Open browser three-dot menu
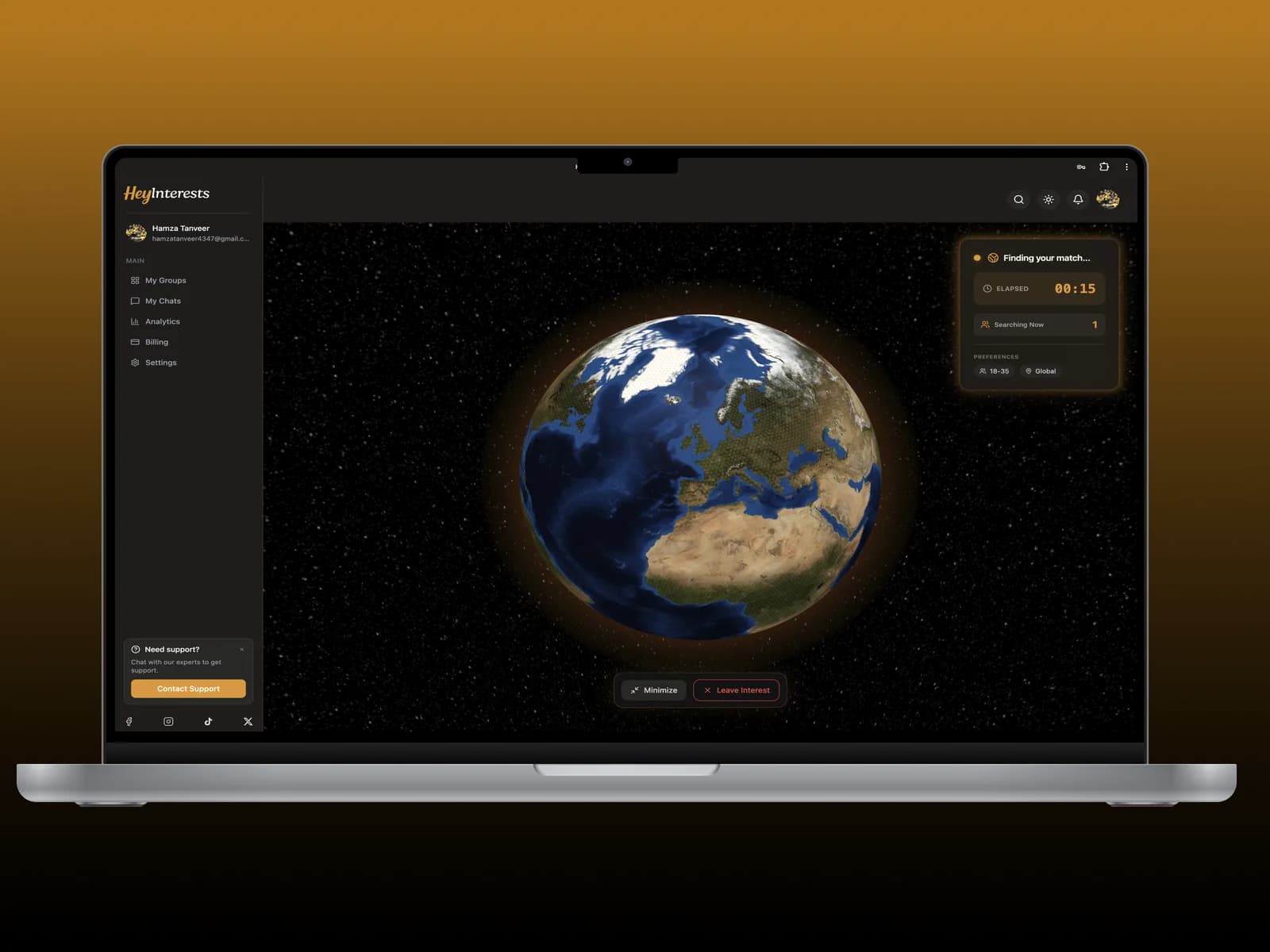Image resolution: width=1270 pixels, height=952 pixels. (1126, 167)
